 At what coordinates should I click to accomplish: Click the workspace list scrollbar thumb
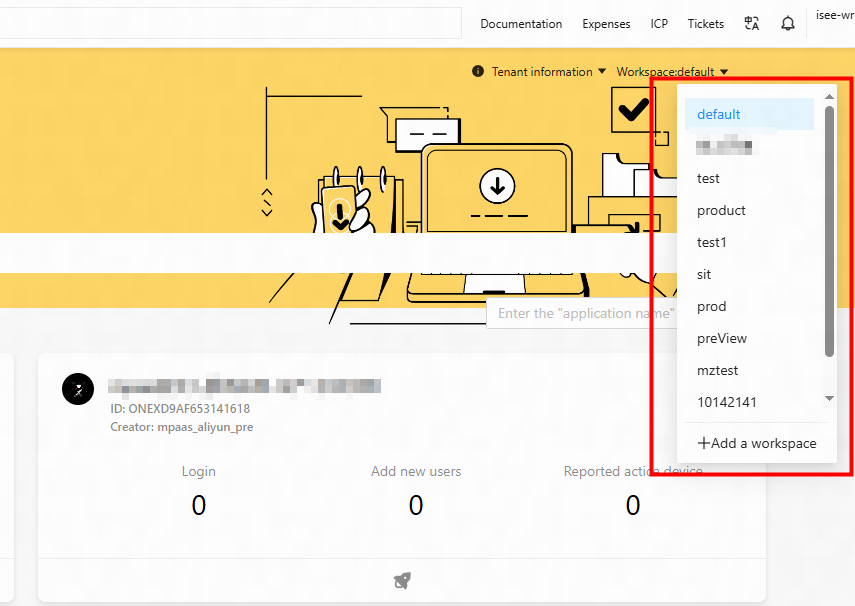[829, 231]
